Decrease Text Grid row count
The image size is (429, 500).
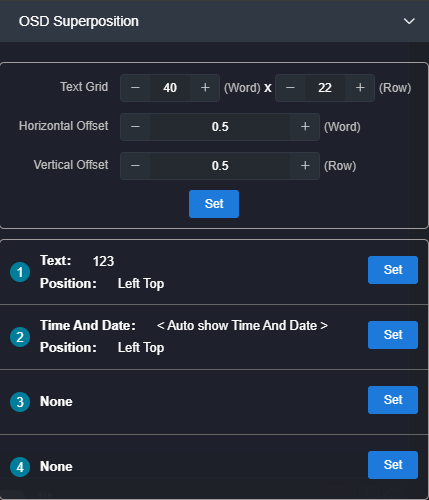pos(290,88)
